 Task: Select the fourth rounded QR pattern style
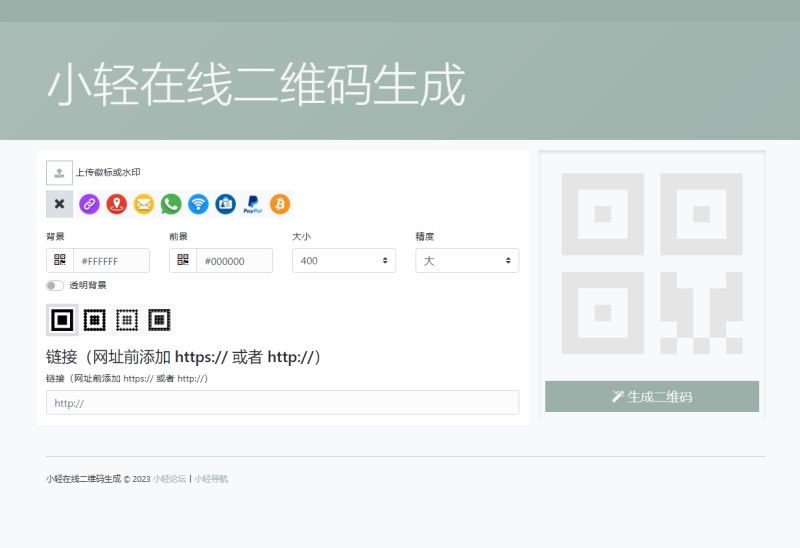coord(159,320)
